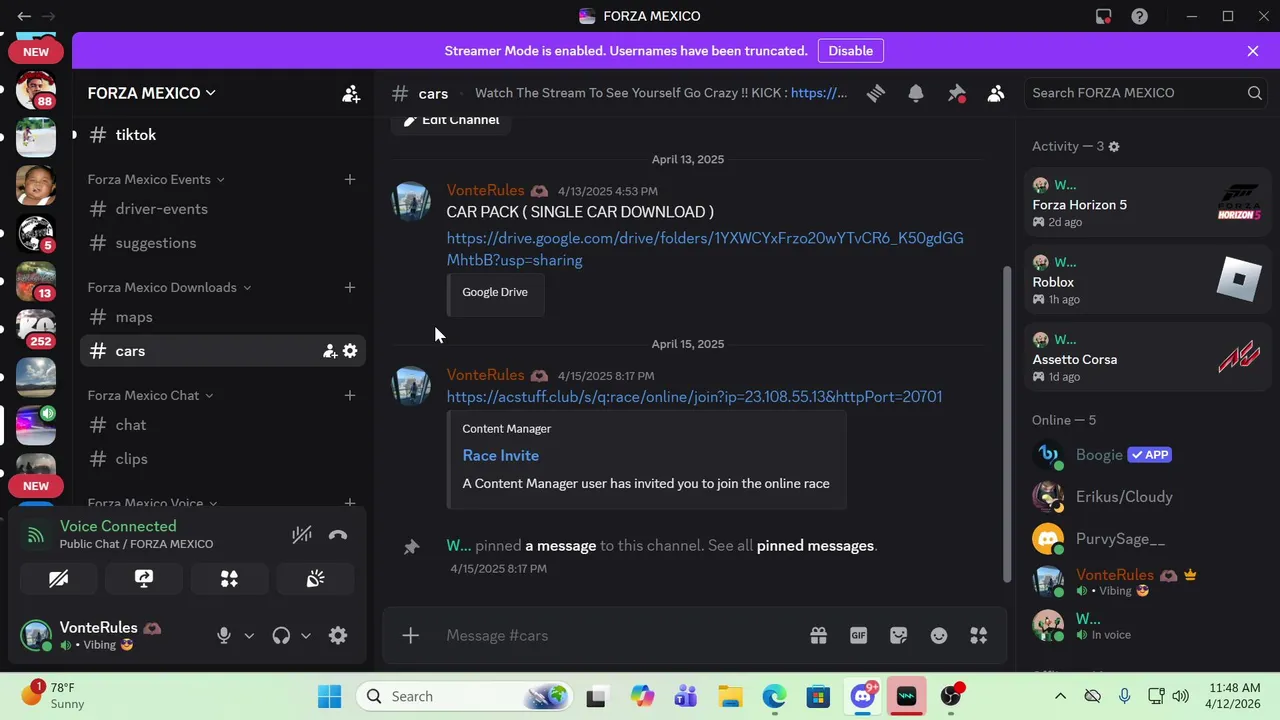Open the Google Drive car pack link
The width and height of the screenshot is (1280, 720).
[x=705, y=249]
